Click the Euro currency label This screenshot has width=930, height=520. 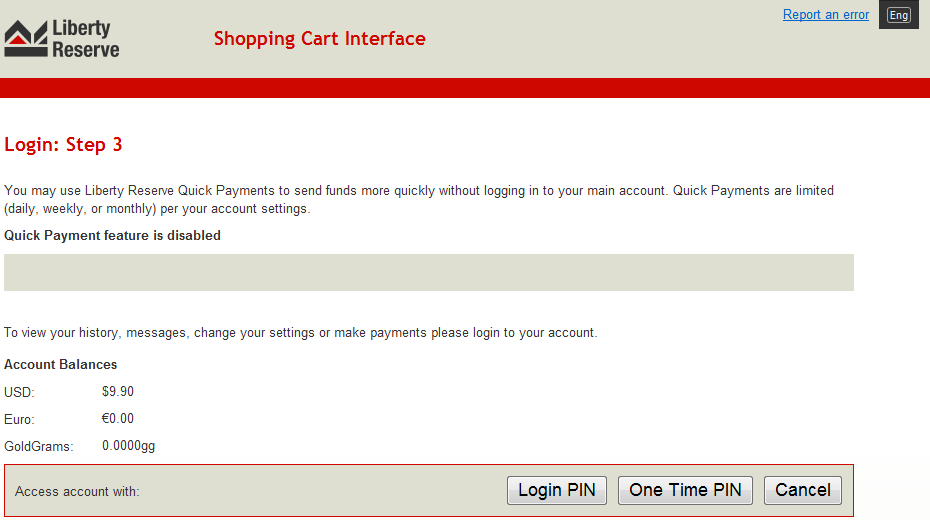point(19,420)
